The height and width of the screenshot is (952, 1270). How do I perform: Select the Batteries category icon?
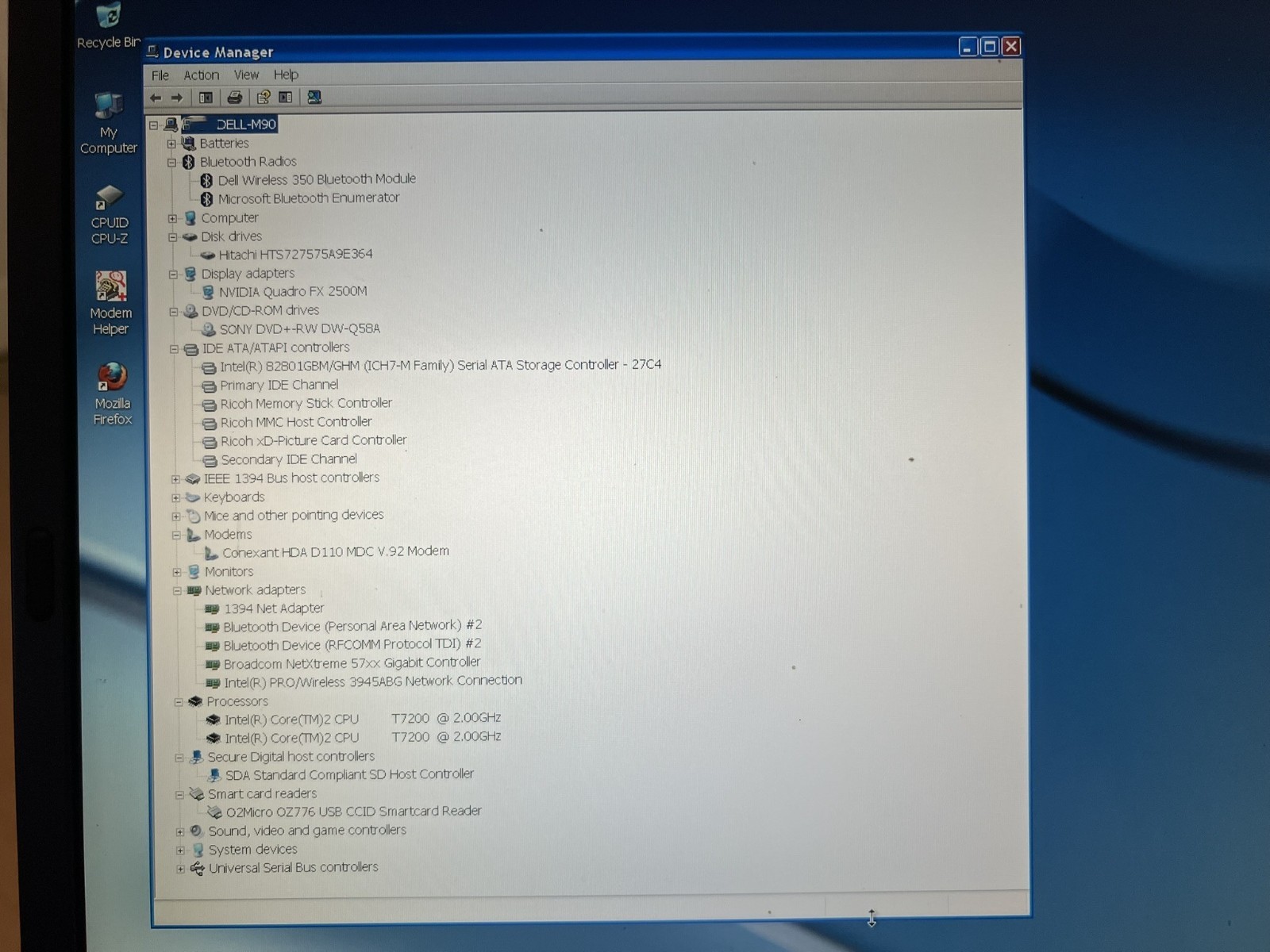click(189, 144)
